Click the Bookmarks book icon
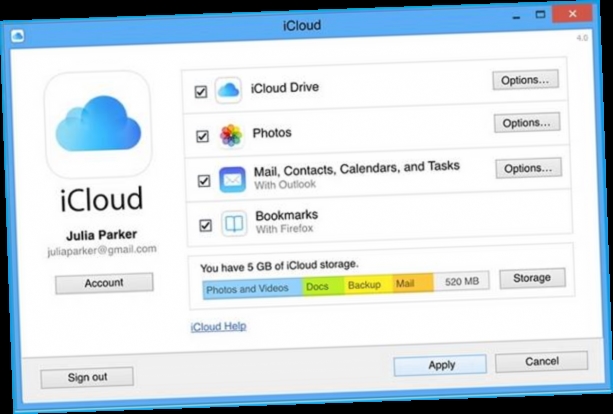 tap(234, 224)
